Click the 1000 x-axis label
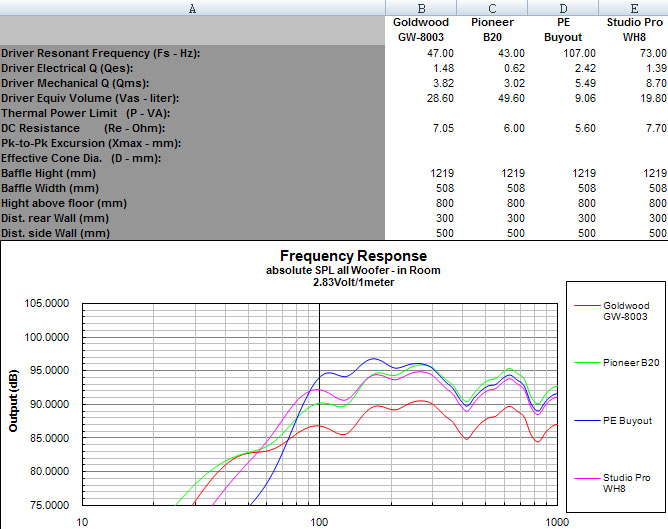 (557, 522)
